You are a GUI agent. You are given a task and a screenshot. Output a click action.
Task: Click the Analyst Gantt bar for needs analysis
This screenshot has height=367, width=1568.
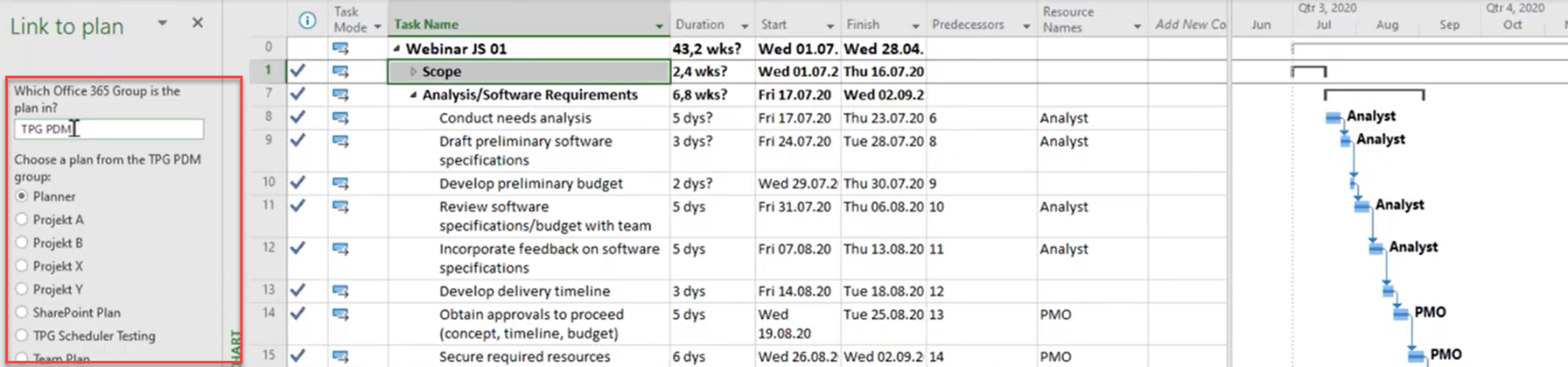1333,117
